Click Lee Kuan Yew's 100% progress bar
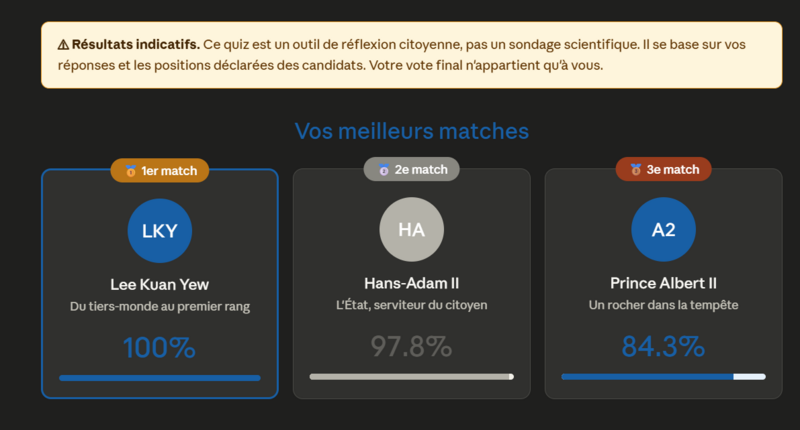This screenshot has width=800, height=430. [160, 378]
